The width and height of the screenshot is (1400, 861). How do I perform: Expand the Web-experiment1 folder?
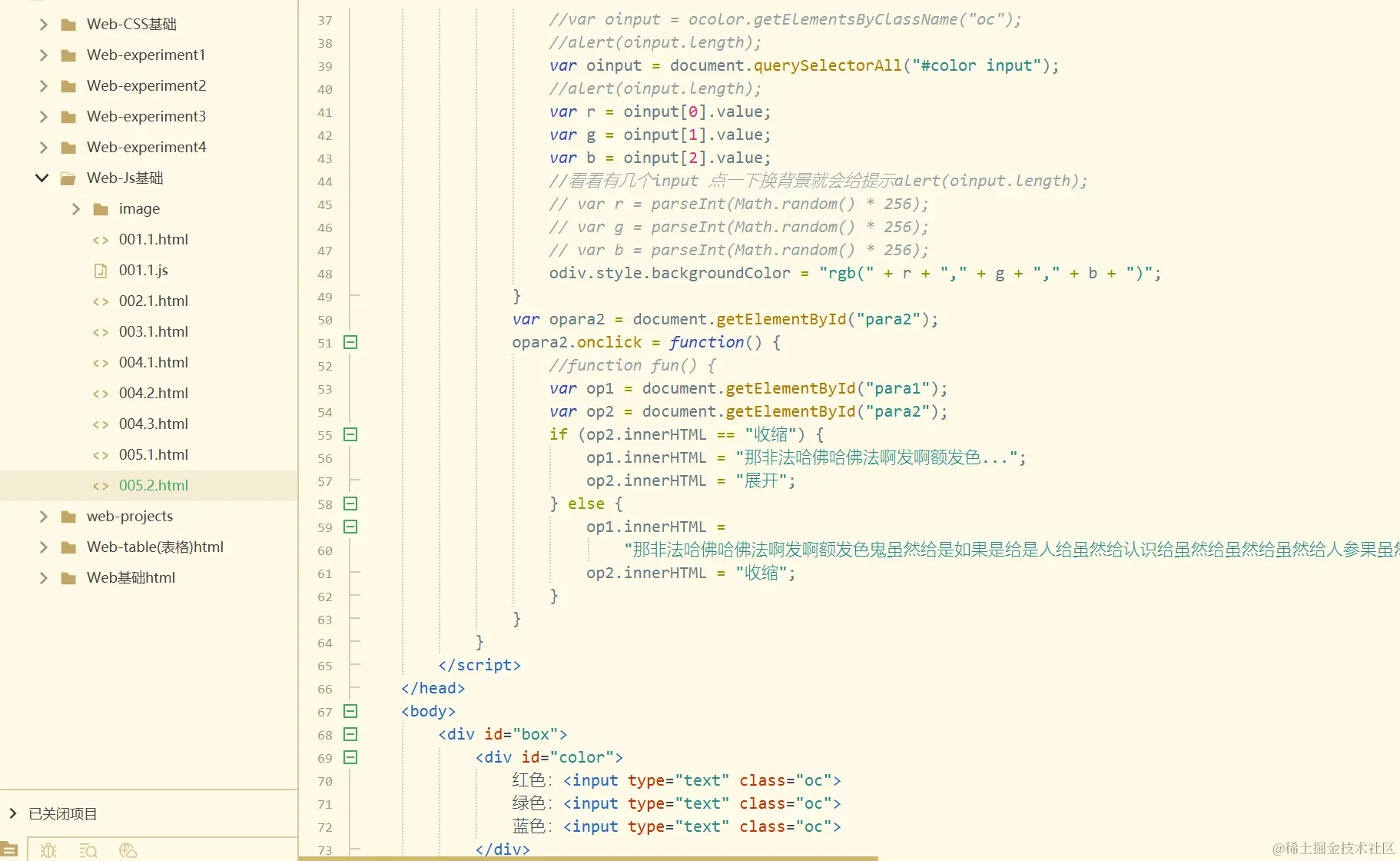click(x=43, y=55)
